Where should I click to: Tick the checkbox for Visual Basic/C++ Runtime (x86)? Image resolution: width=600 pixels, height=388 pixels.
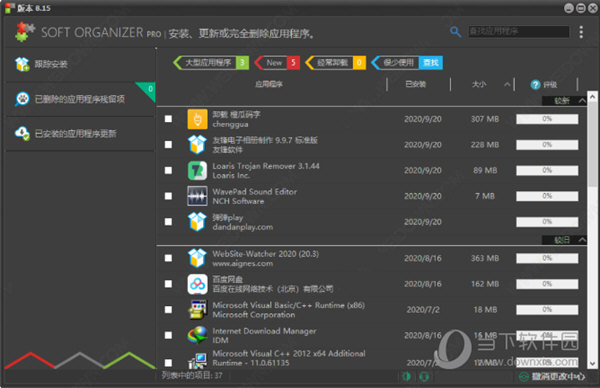[x=168, y=310]
